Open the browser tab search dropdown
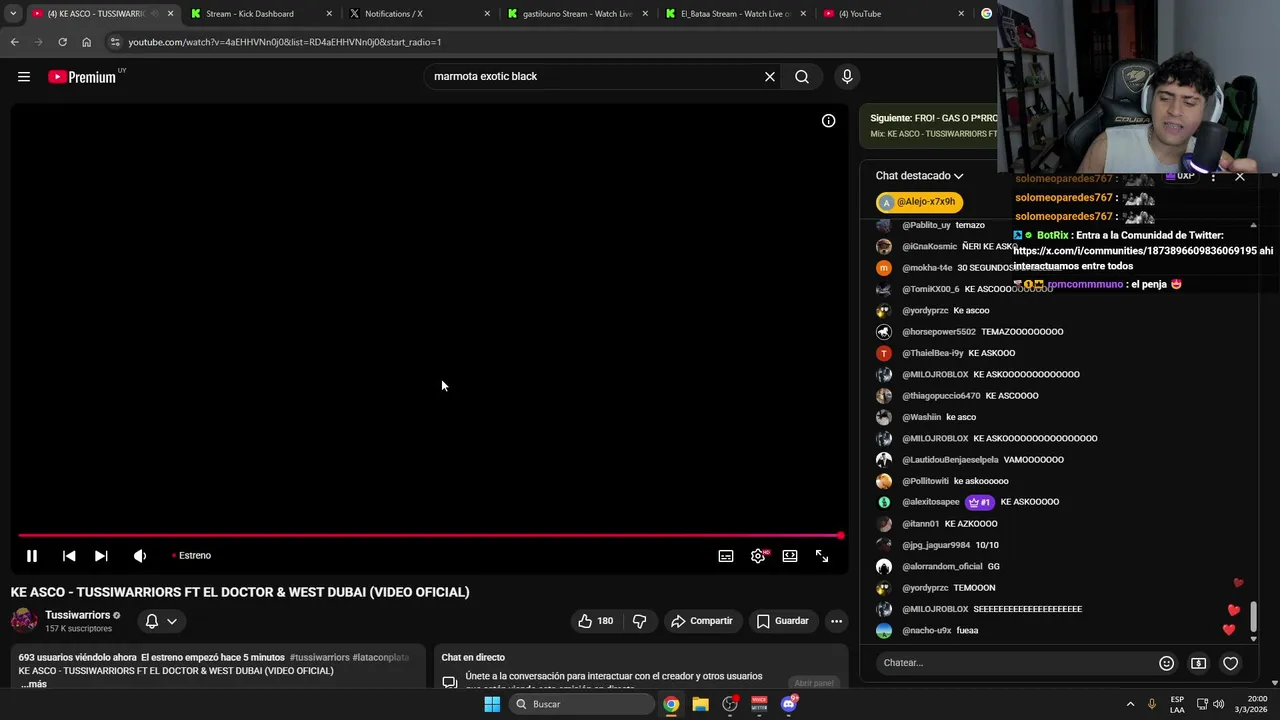The height and width of the screenshot is (720, 1280). [x=12, y=14]
